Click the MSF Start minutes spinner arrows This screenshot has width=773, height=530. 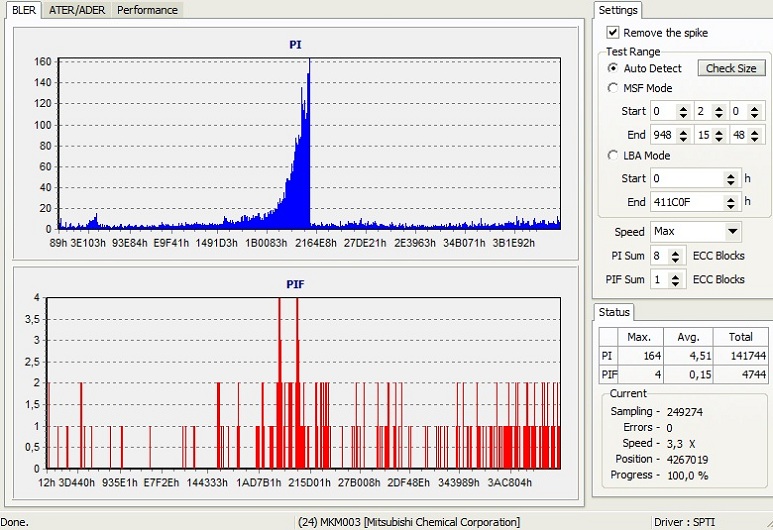click(x=683, y=111)
